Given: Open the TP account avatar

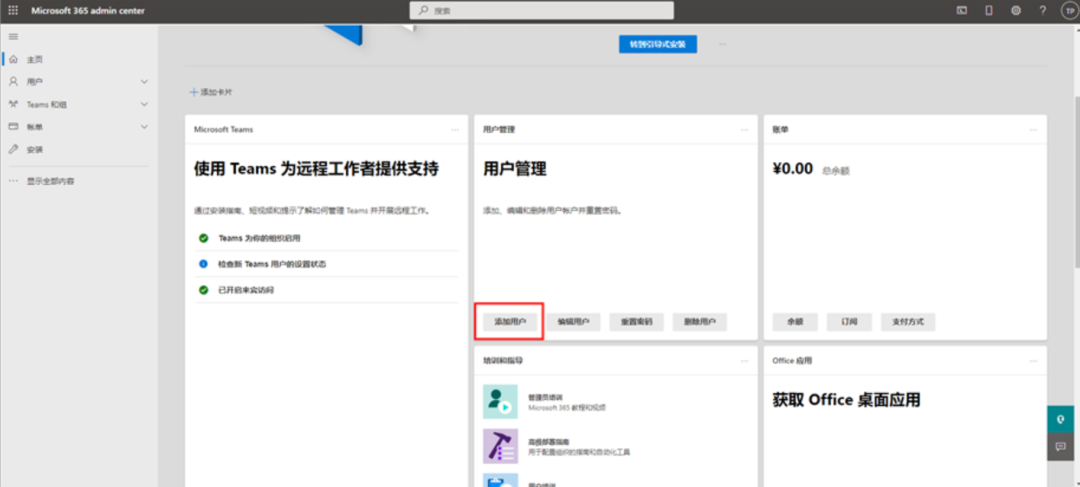Looking at the screenshot, I should [1068, 10].
